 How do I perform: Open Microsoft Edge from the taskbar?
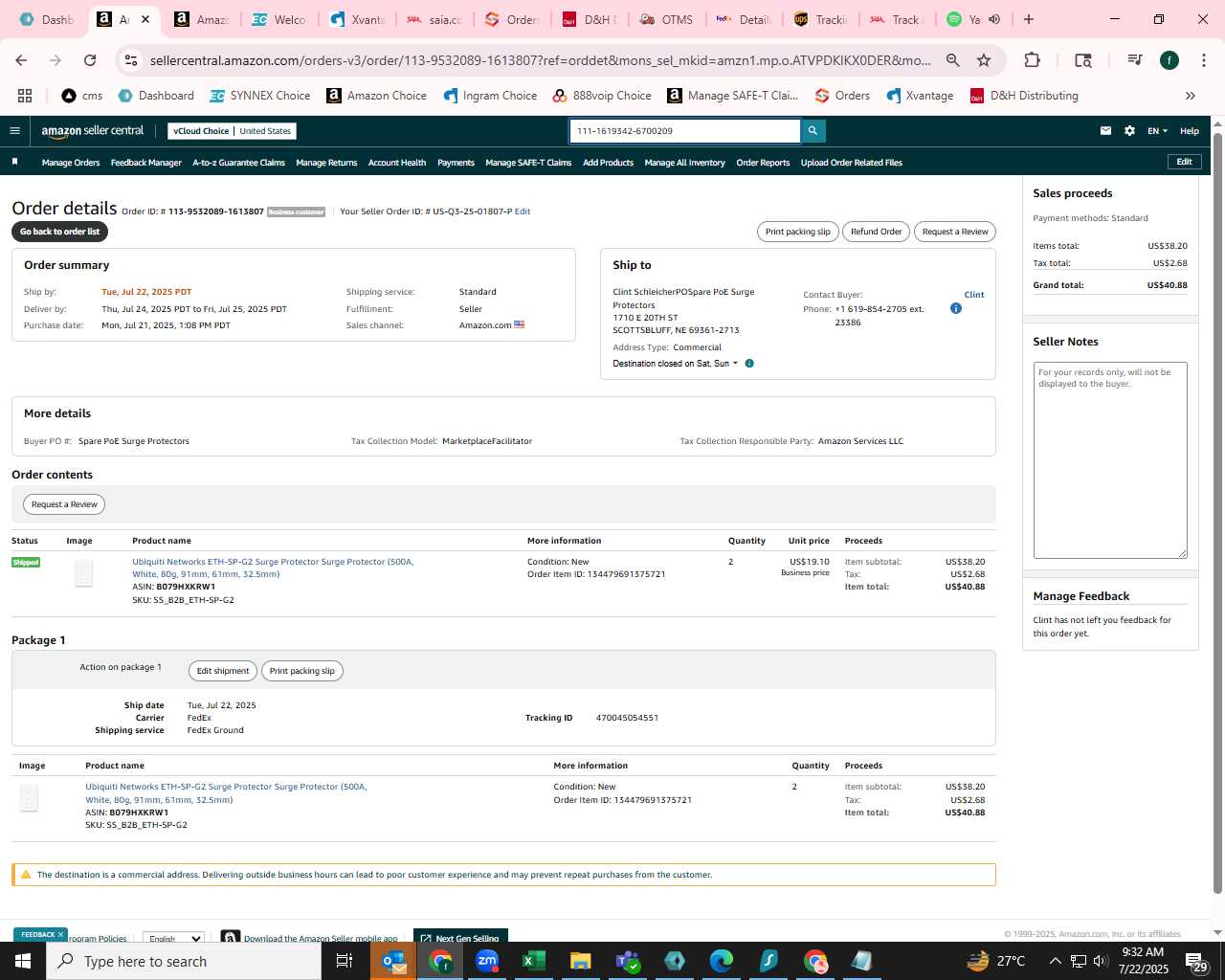(x=722, y=961)
